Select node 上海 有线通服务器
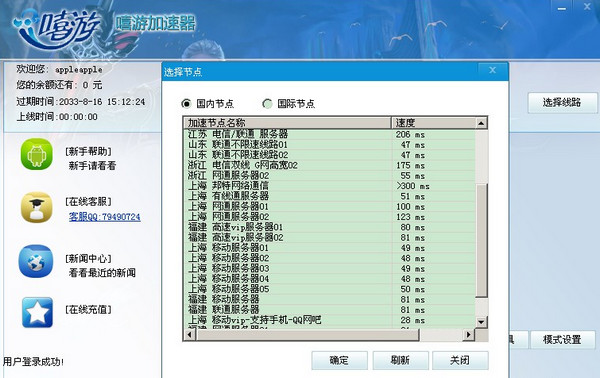The width and height of the screenshot is (600, 378). point(330,196)
